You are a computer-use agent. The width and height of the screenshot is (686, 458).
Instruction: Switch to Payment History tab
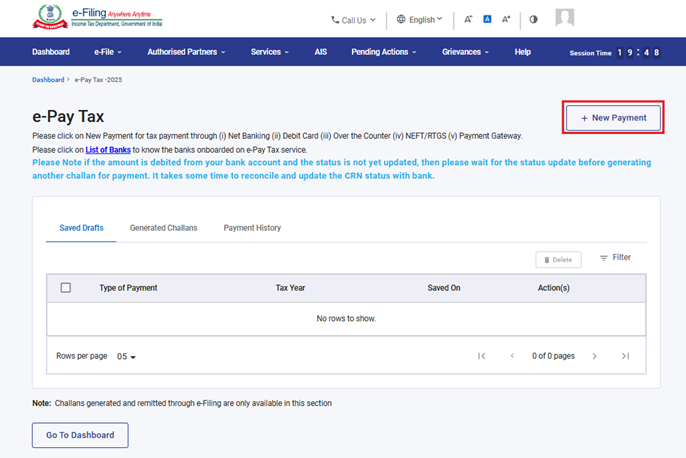click(252, 228)
